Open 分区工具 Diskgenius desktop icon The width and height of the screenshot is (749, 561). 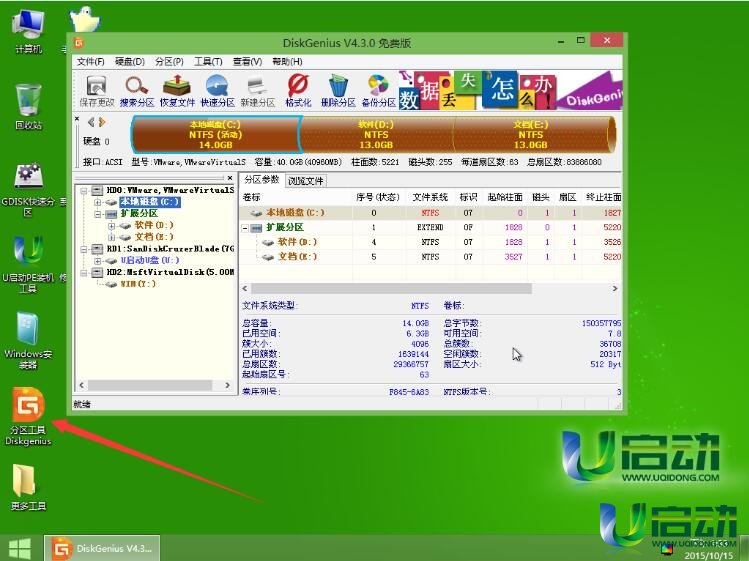point(28,416)
